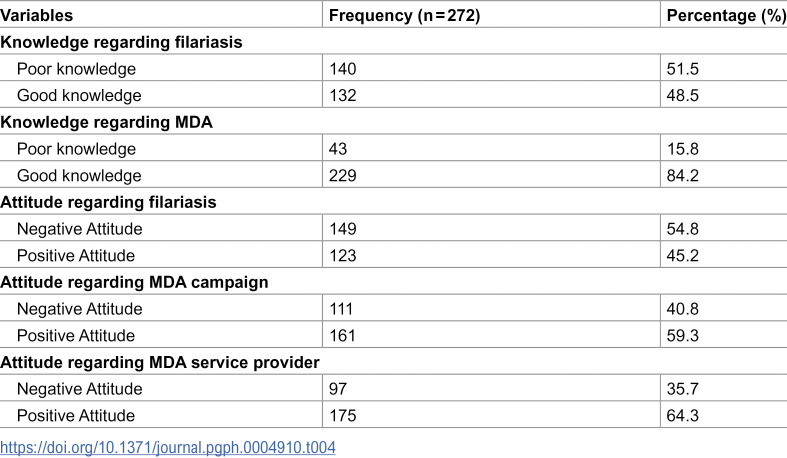Click the Attitude regarding MDA campaign heading
The image size is (787, 458).
point(134,282)
